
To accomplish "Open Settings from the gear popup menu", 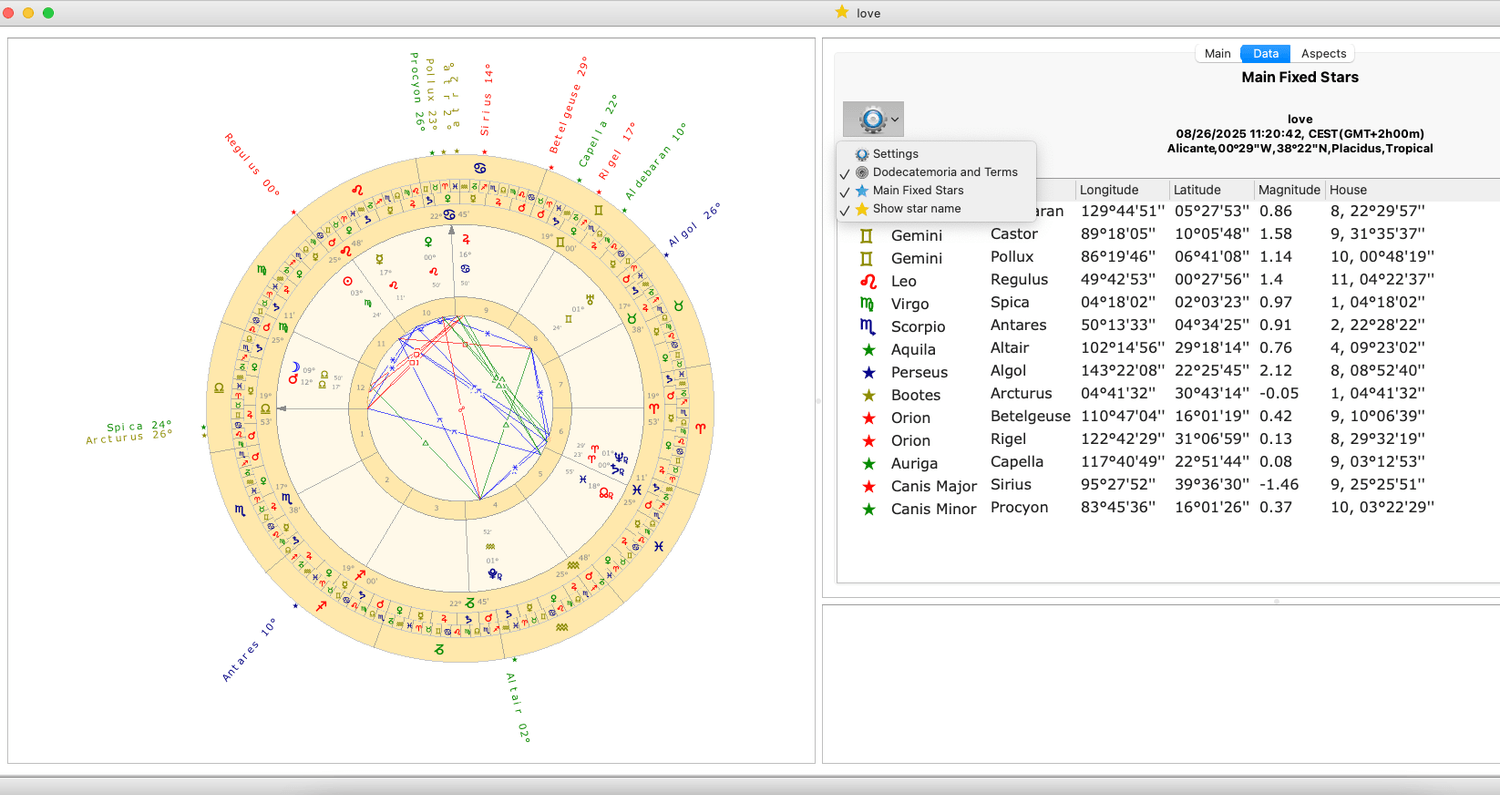I will coord(895,154).
